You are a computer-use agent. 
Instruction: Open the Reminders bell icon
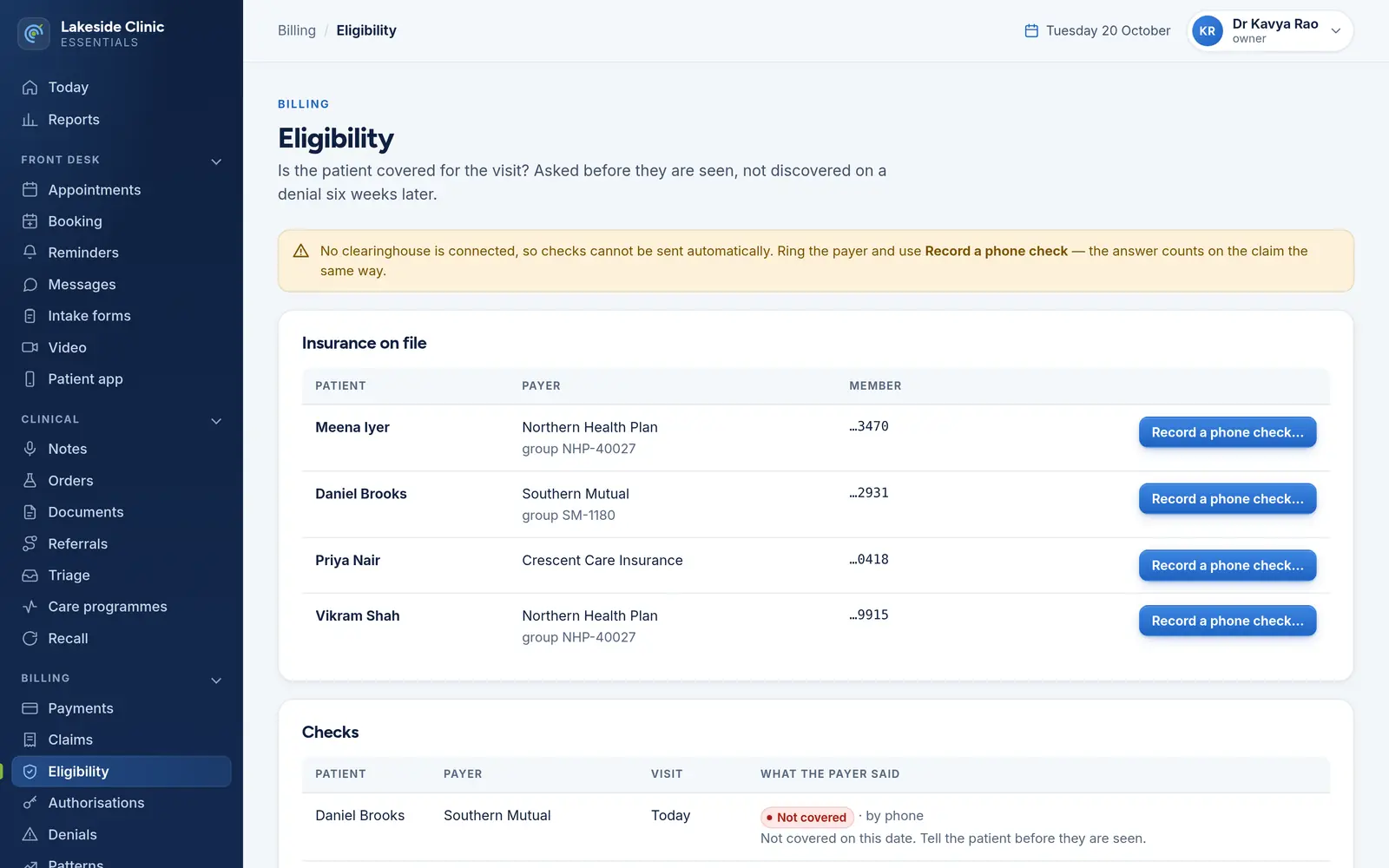click(30, 253)
